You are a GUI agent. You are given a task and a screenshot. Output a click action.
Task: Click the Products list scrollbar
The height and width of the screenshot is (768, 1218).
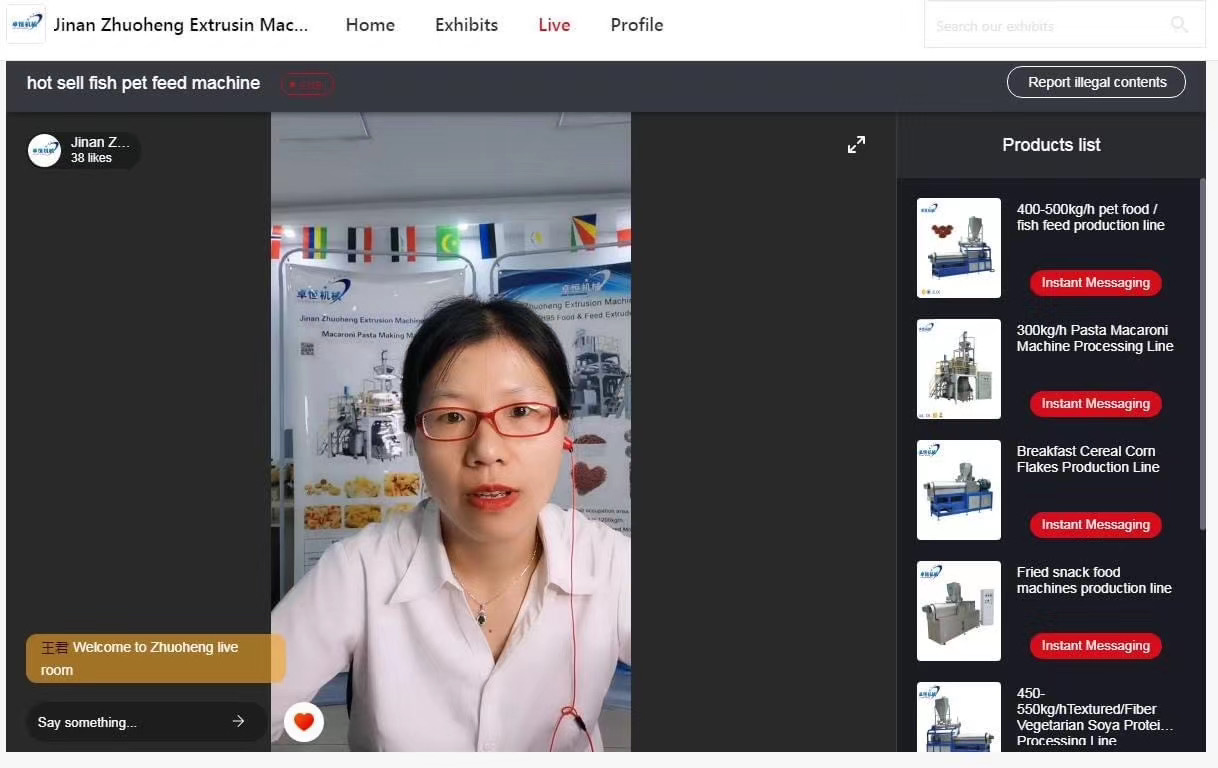tap(1202, 355)
